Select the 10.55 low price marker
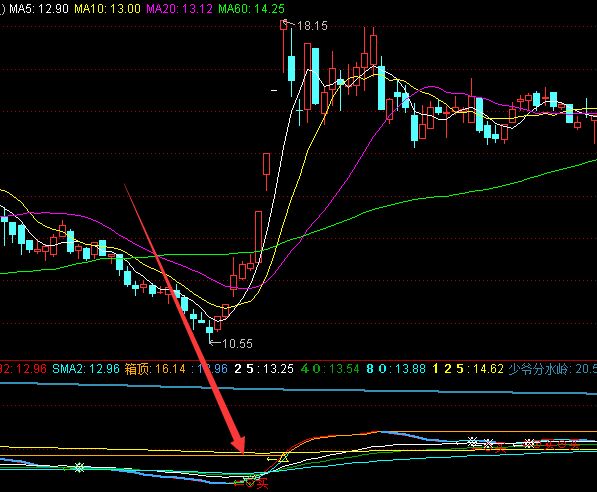The width and height of the screenshot is (597, 492). click(x=237, y=344)
